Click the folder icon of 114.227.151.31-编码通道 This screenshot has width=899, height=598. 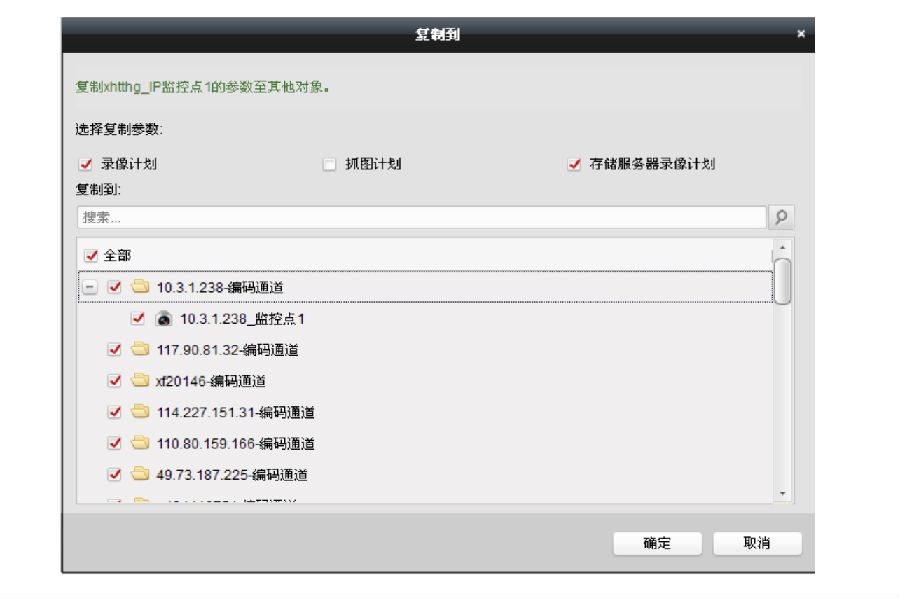point(138,412)
